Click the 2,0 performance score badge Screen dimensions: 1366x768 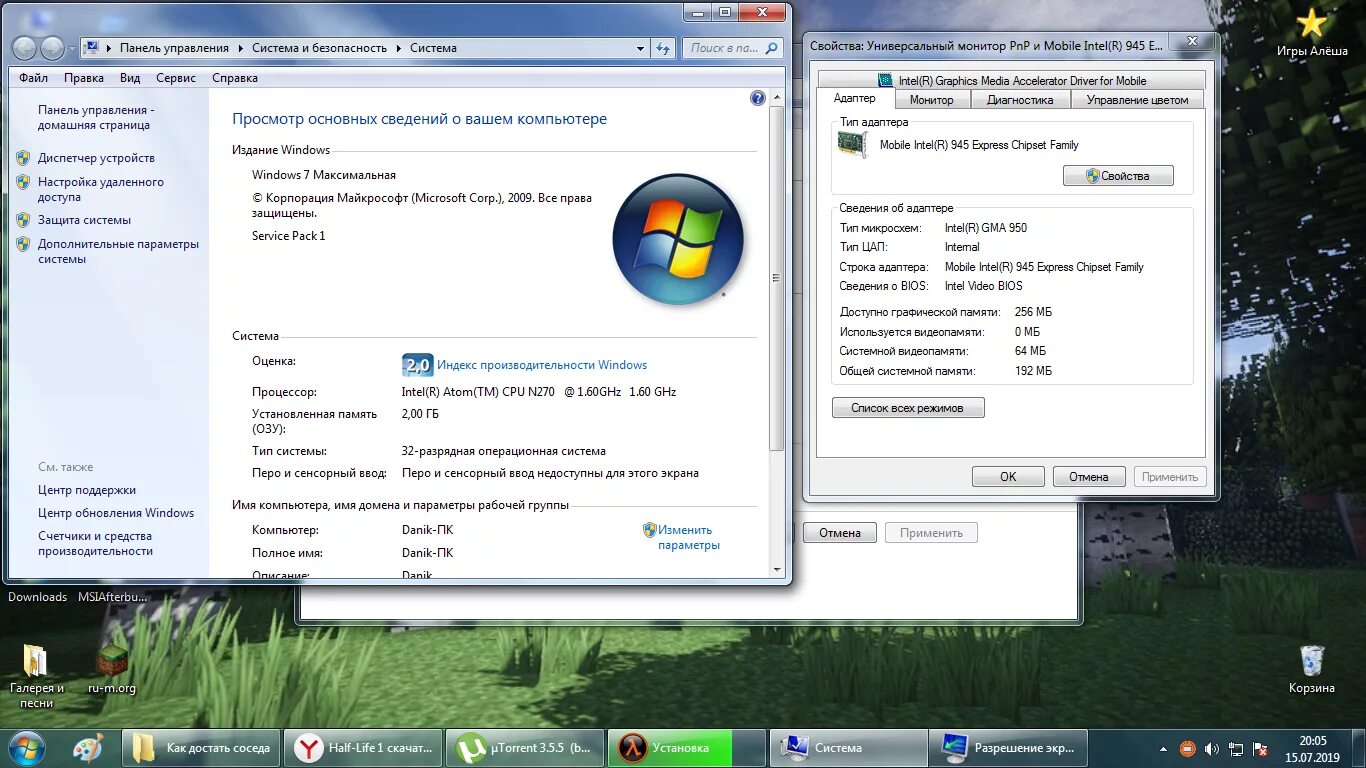point(417,365)
